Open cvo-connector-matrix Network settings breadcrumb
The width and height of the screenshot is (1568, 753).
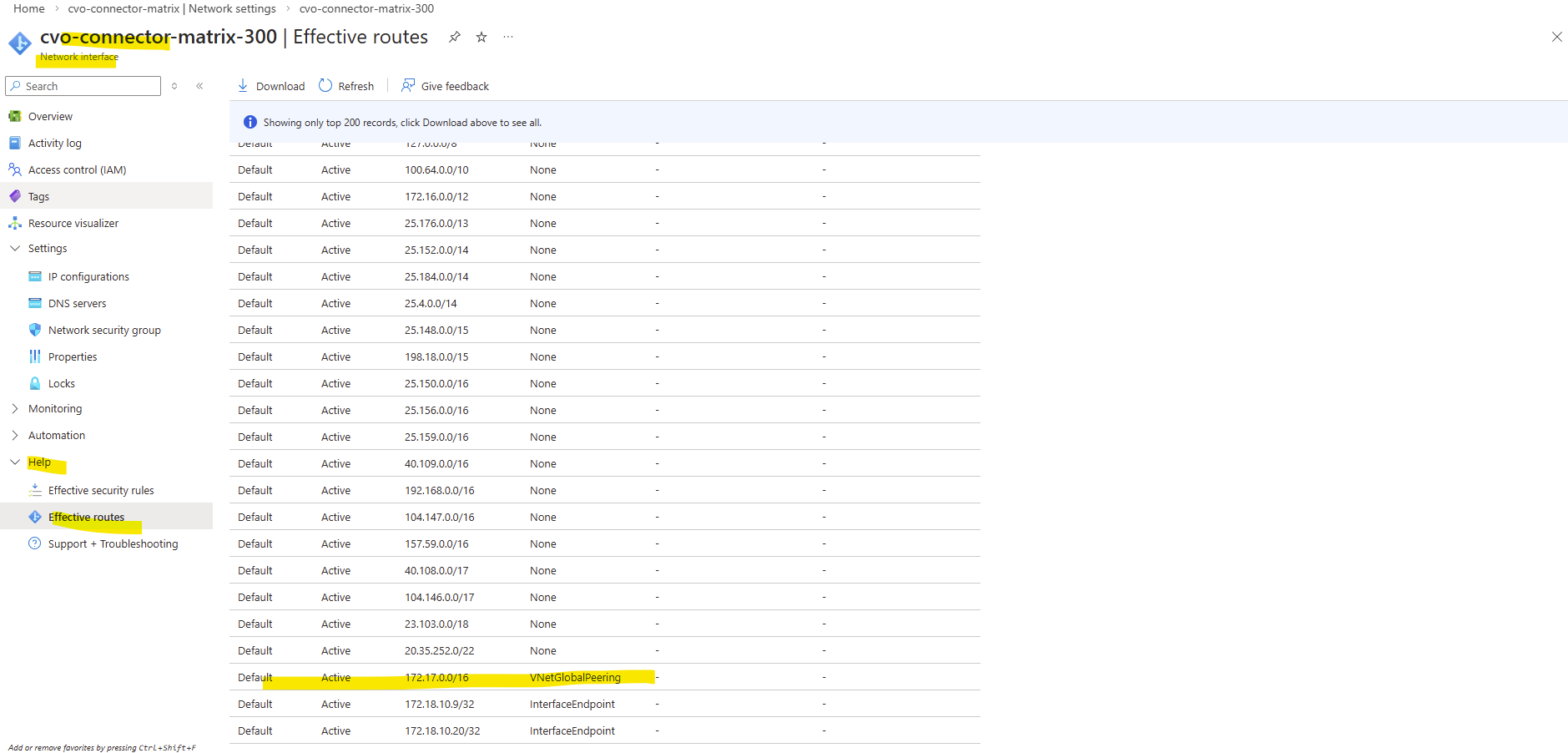pyautogui.click(x=172, y=8)
